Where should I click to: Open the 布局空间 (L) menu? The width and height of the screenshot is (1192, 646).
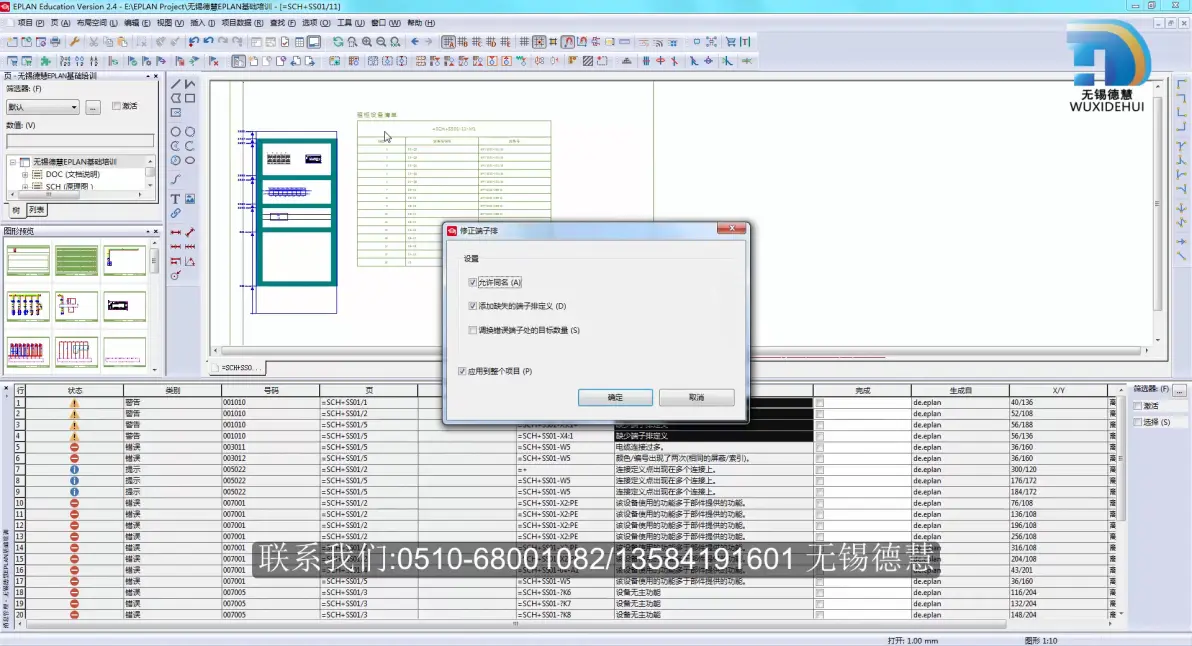coord(97,23)
